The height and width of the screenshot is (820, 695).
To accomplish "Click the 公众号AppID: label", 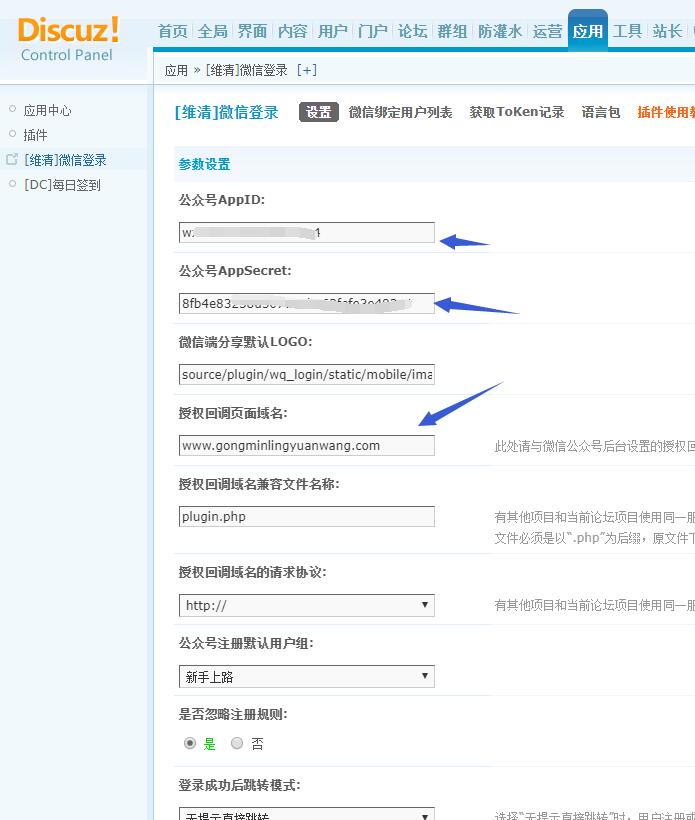I will pyautogui.click(x=222, y=200).
